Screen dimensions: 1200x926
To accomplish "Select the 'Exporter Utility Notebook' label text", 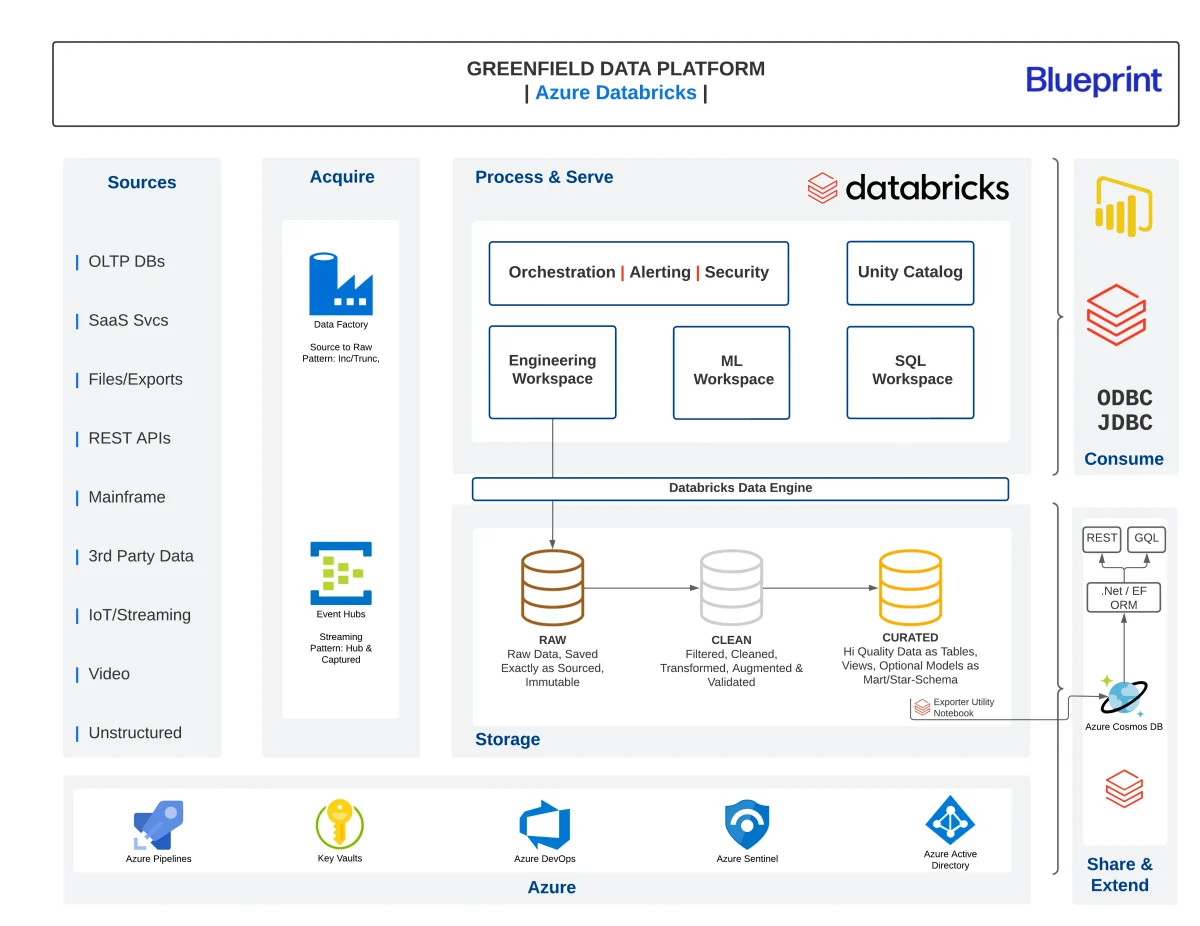I will point(964,708).
